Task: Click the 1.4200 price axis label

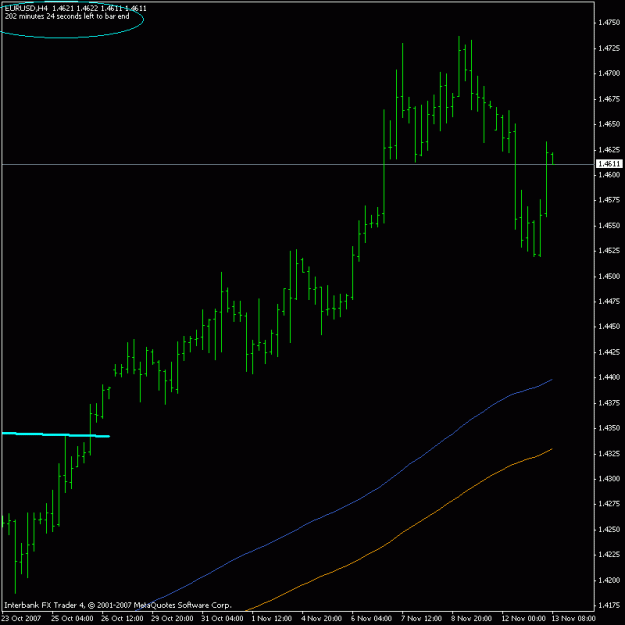Action: click(x=609, y=580)
